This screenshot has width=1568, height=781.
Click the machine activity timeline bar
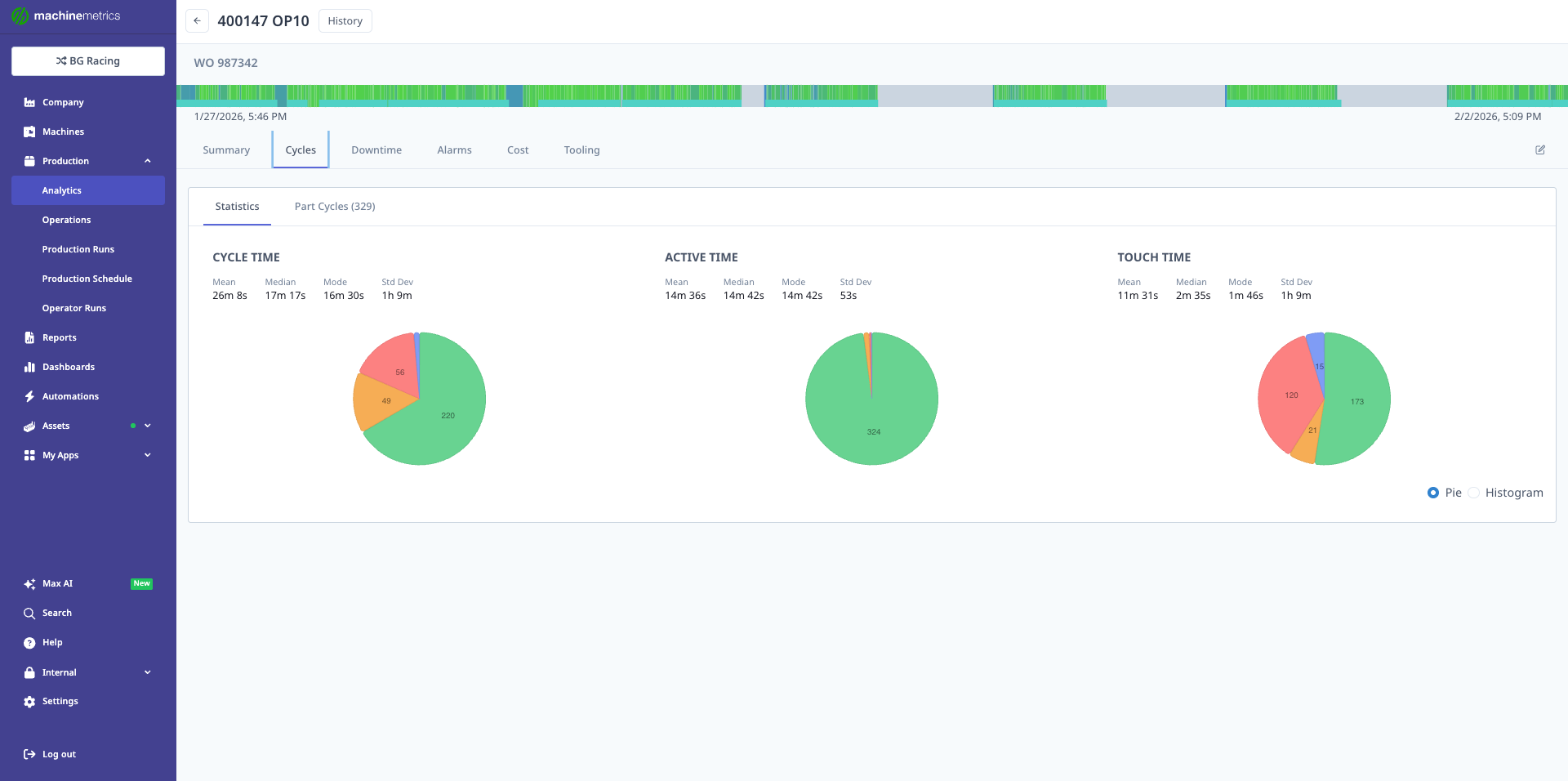pos(817,94)
